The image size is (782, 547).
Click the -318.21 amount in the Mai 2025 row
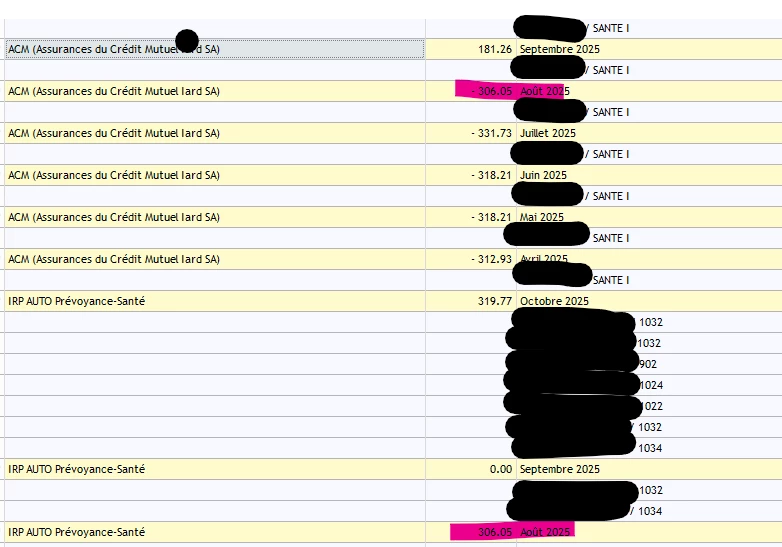pos(471,217)
